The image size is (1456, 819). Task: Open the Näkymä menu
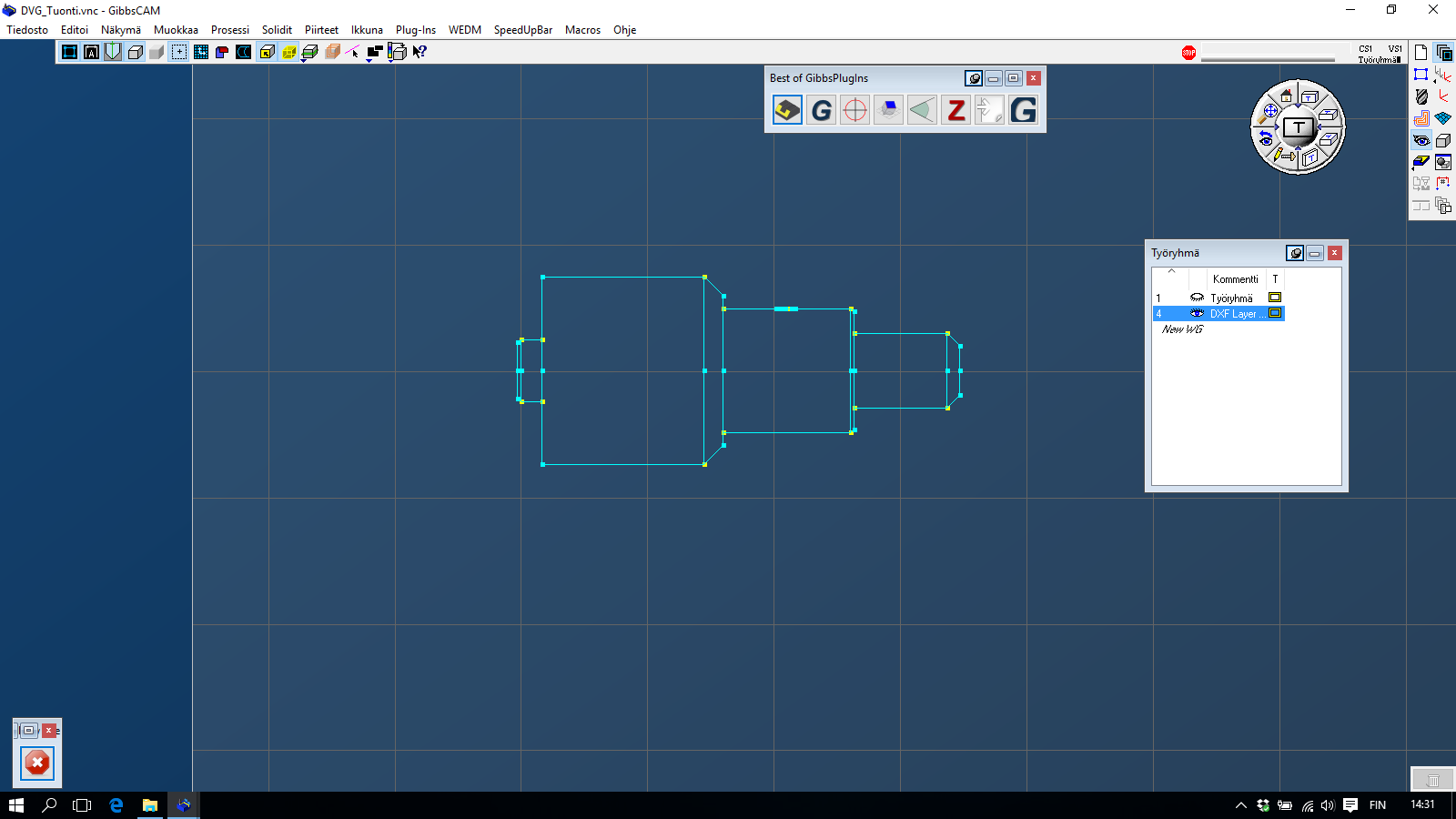(121, 30)
